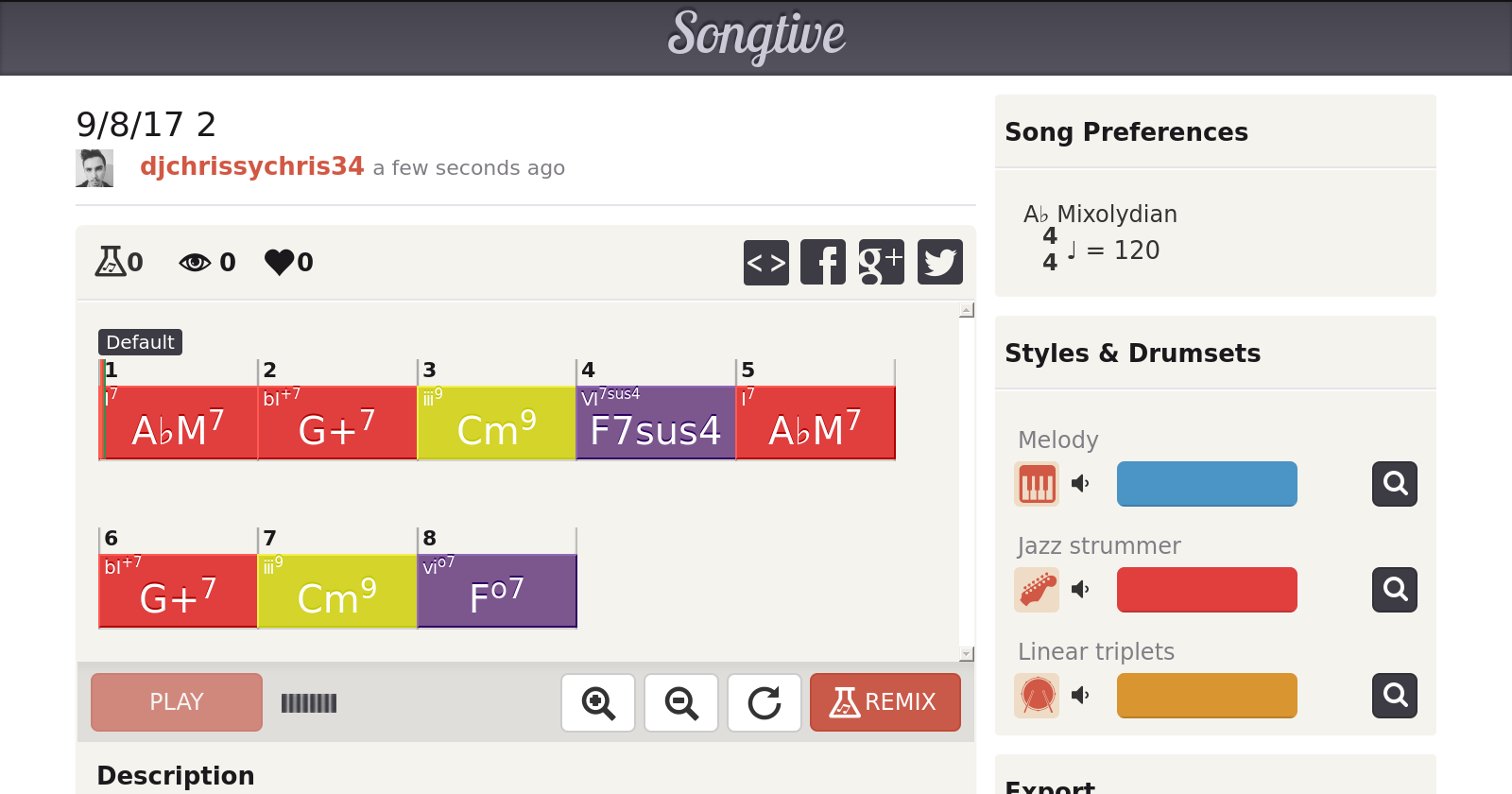Click the embed code icon
The image size is (1512, 794).
click(765, 262)
